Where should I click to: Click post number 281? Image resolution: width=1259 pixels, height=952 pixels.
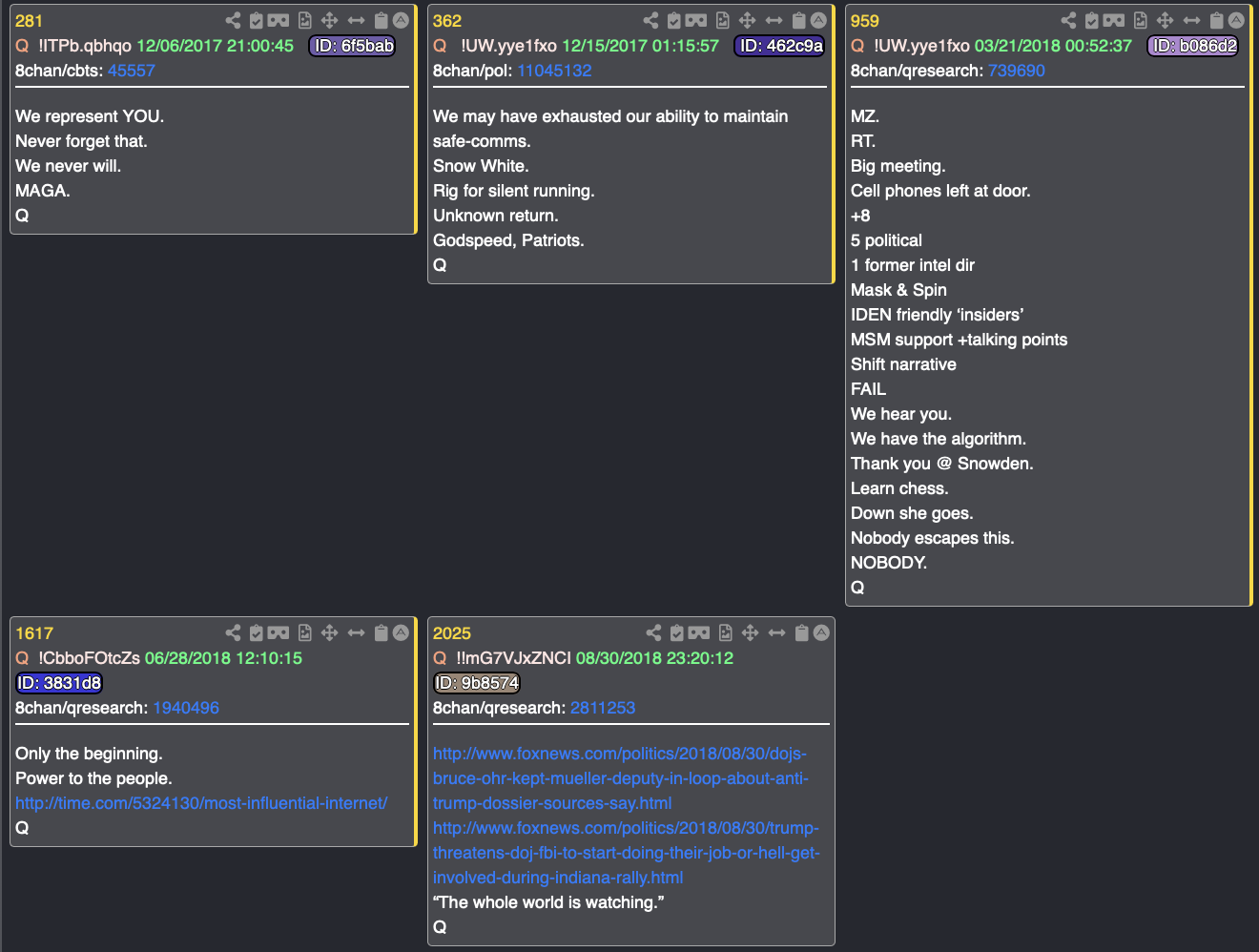(x=29, y=21)
